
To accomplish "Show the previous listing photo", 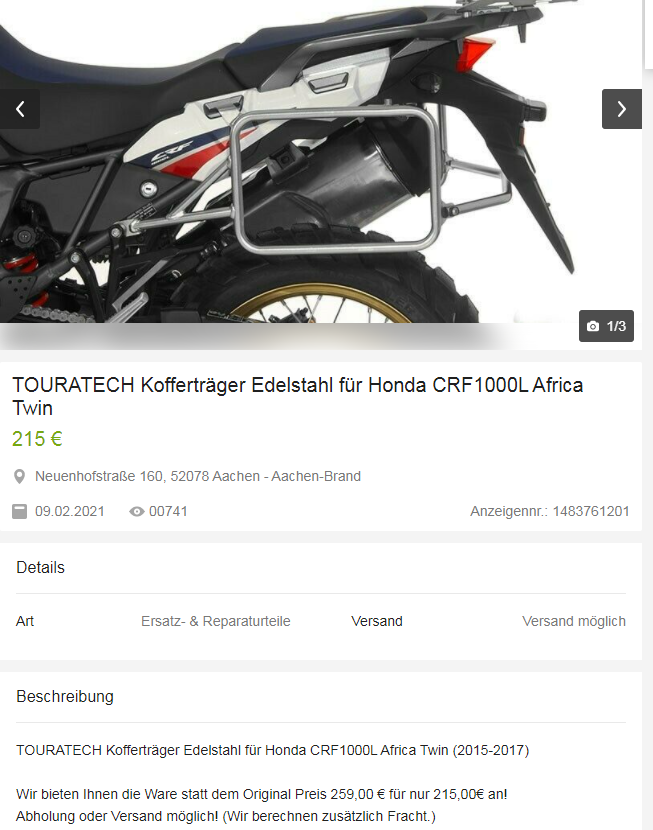I will [20, 109].
